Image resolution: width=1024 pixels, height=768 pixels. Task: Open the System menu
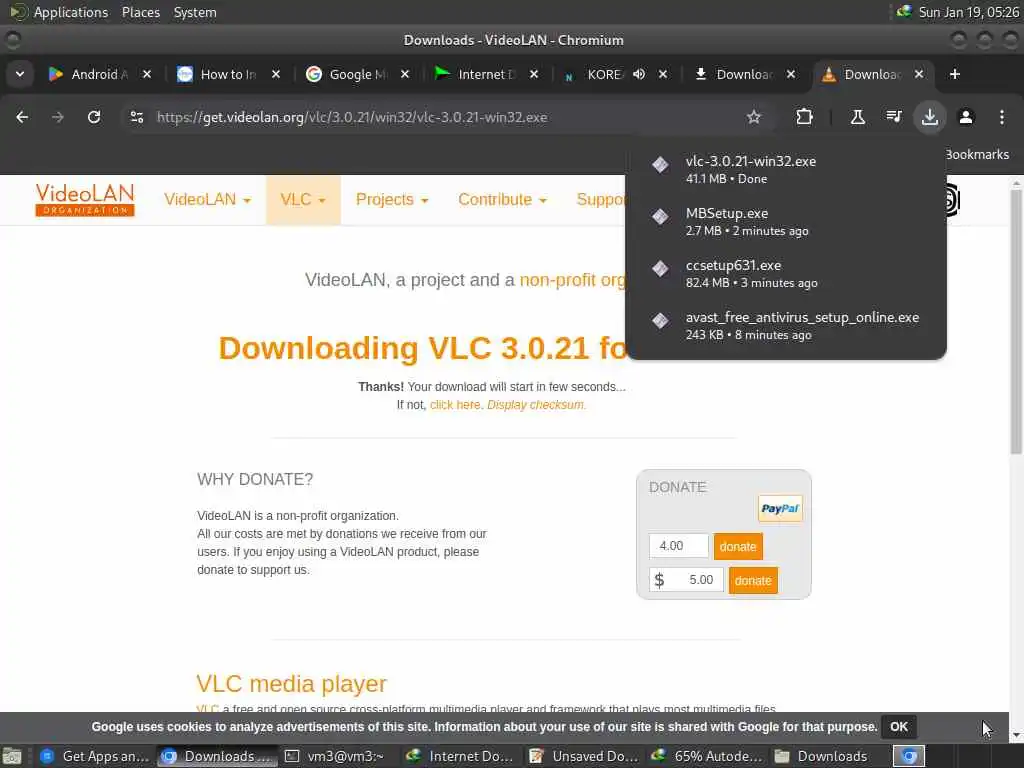pyautogui.click(x=195, y=12)
